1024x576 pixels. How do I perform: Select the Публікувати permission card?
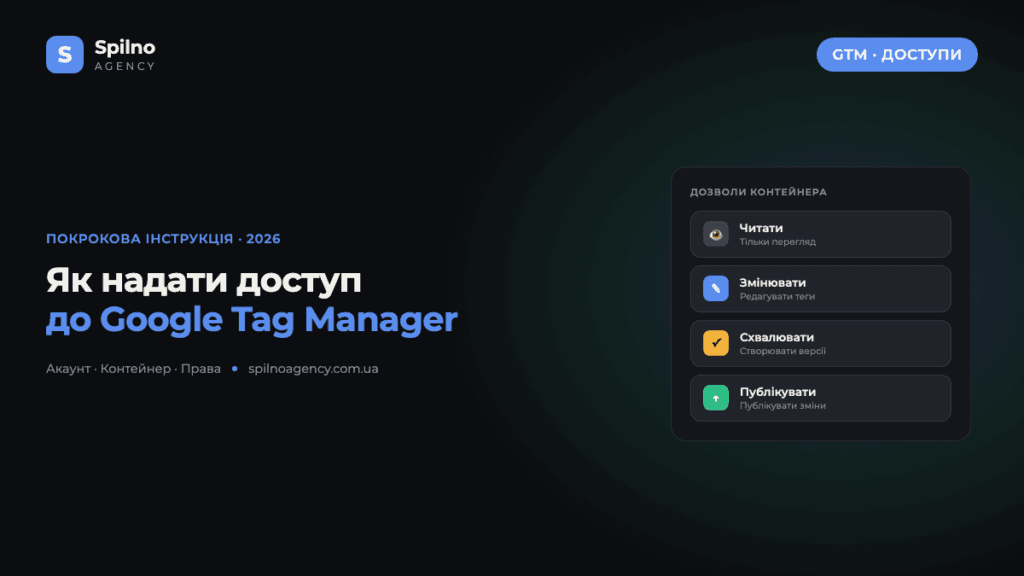820,398
